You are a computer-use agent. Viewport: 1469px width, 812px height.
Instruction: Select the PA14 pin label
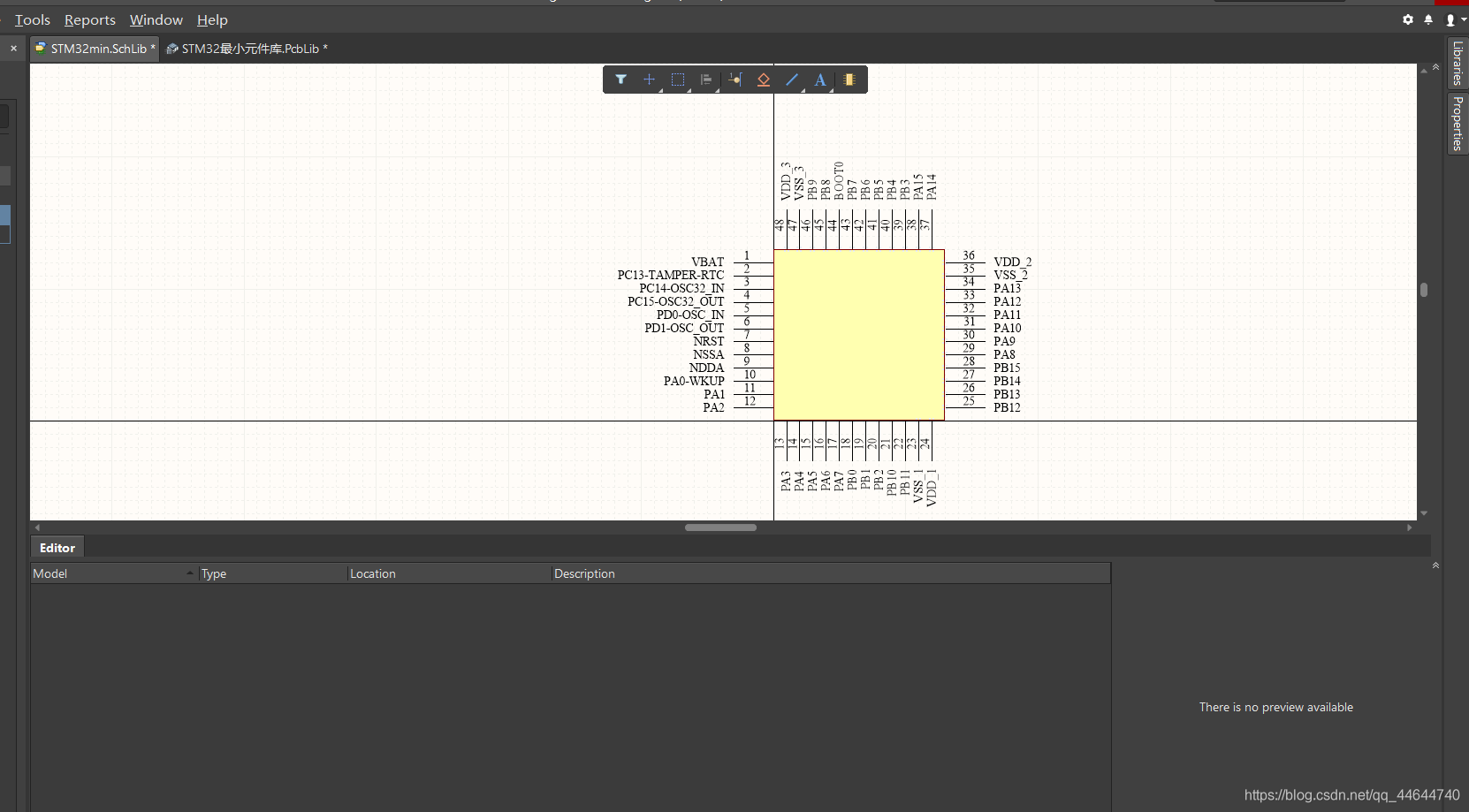click(932, 186)
